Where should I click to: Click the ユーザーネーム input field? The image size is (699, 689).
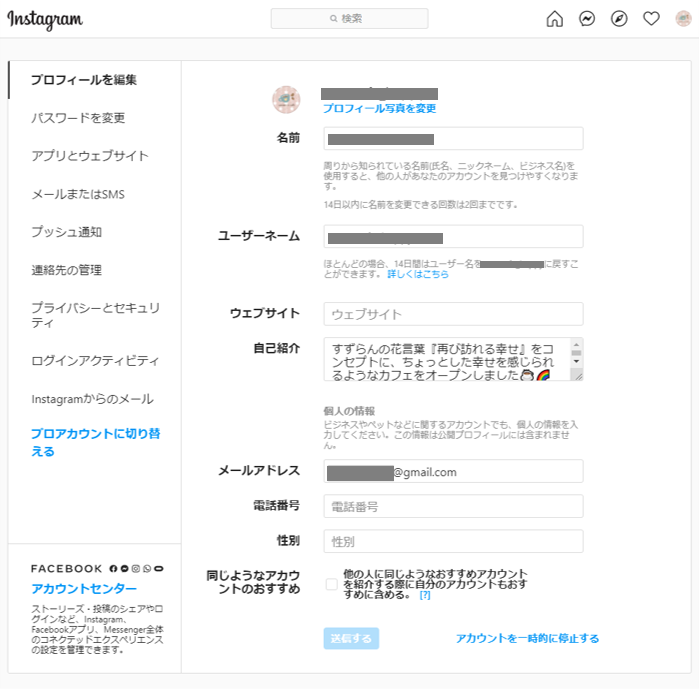coord(453,237)
